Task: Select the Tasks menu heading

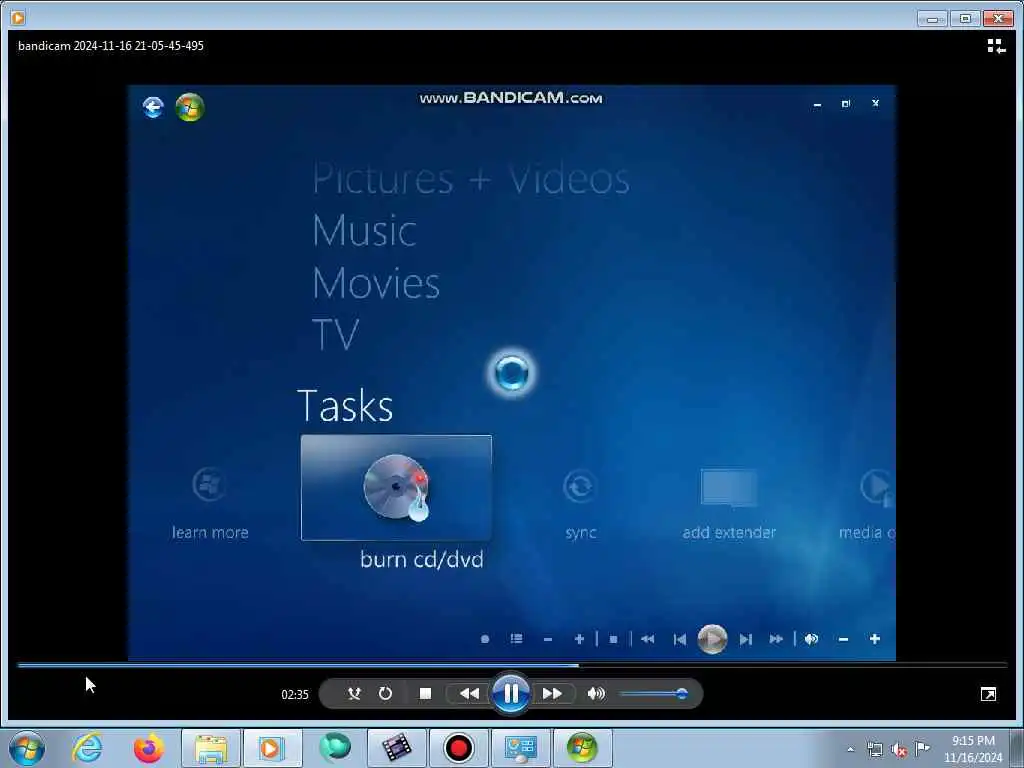Action: pyautogui.click(x=345, y=406)
